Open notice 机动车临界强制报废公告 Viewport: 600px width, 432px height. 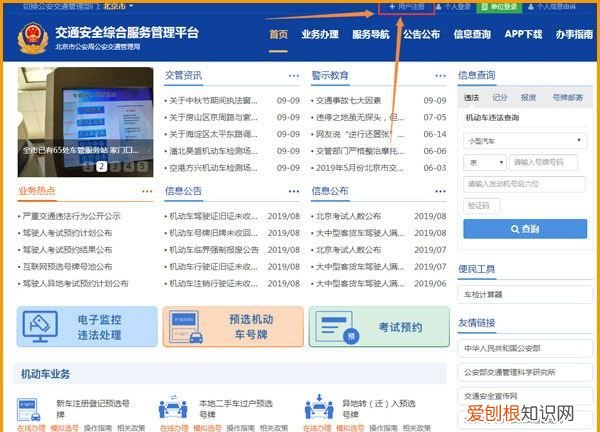click(x=214, y=250)
